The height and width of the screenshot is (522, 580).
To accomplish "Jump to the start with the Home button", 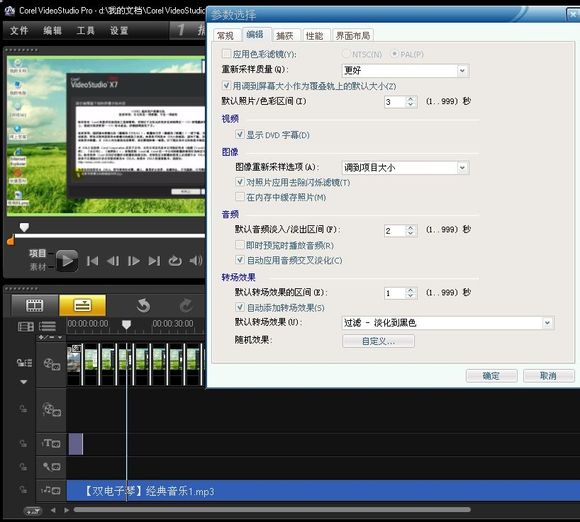I will pos(92,261).
